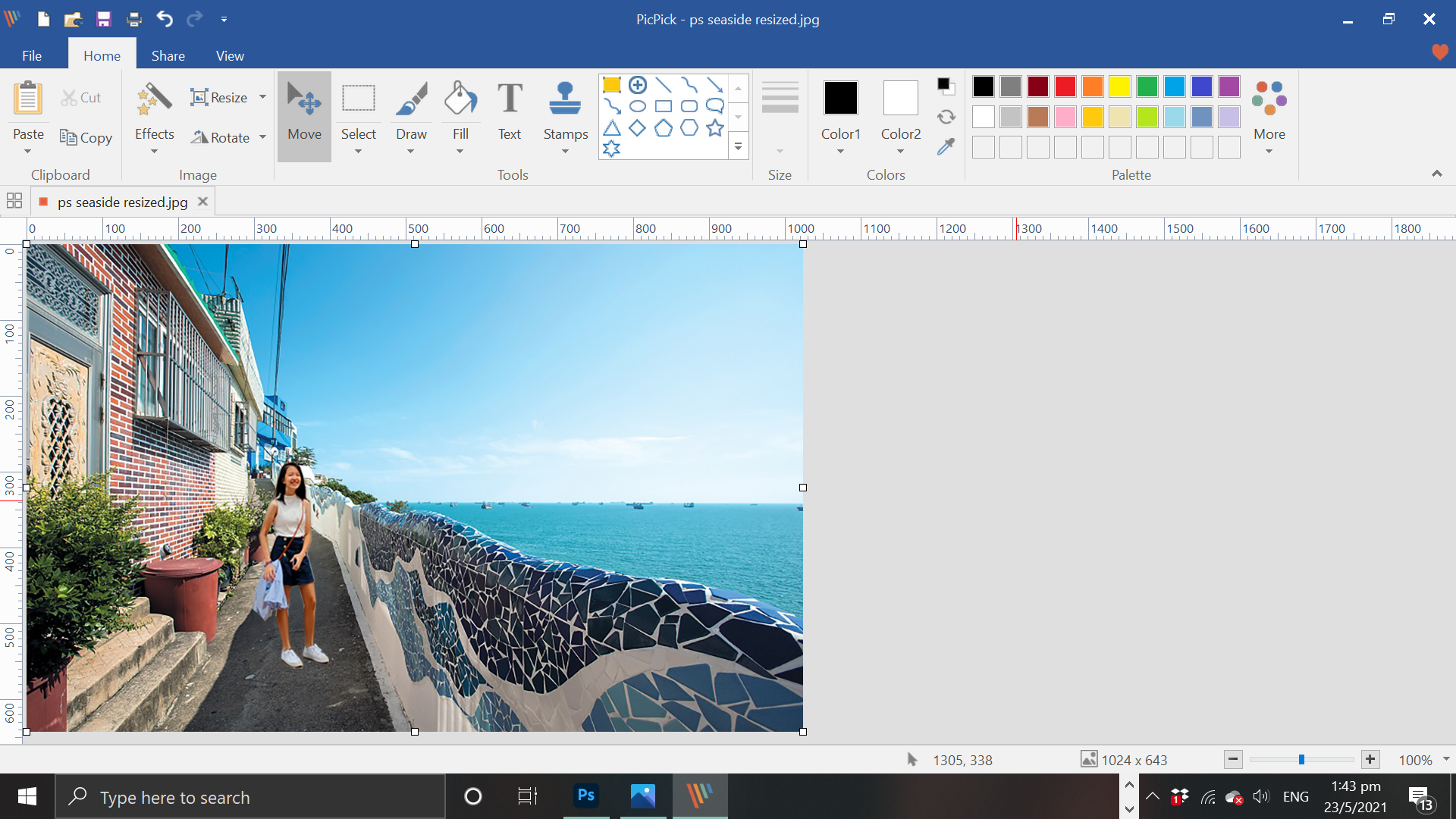Click the Save icon in title bar

pyautogui.click(x=104, y=19)
